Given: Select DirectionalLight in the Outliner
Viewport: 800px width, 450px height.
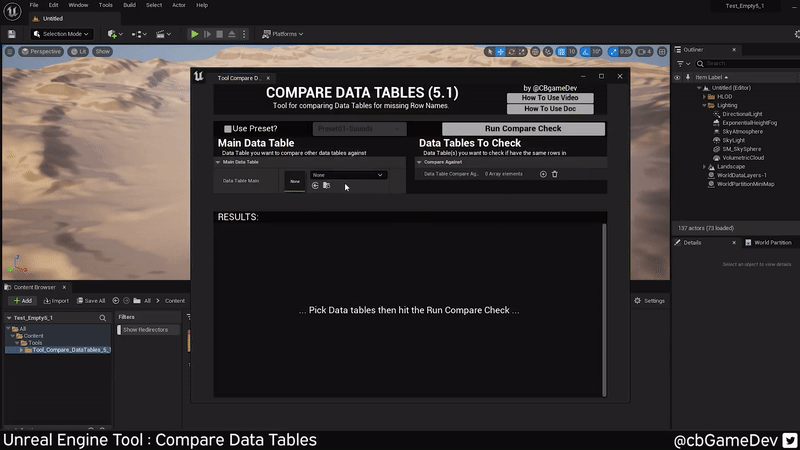Looking at the screenshot, I should point(743,114).
